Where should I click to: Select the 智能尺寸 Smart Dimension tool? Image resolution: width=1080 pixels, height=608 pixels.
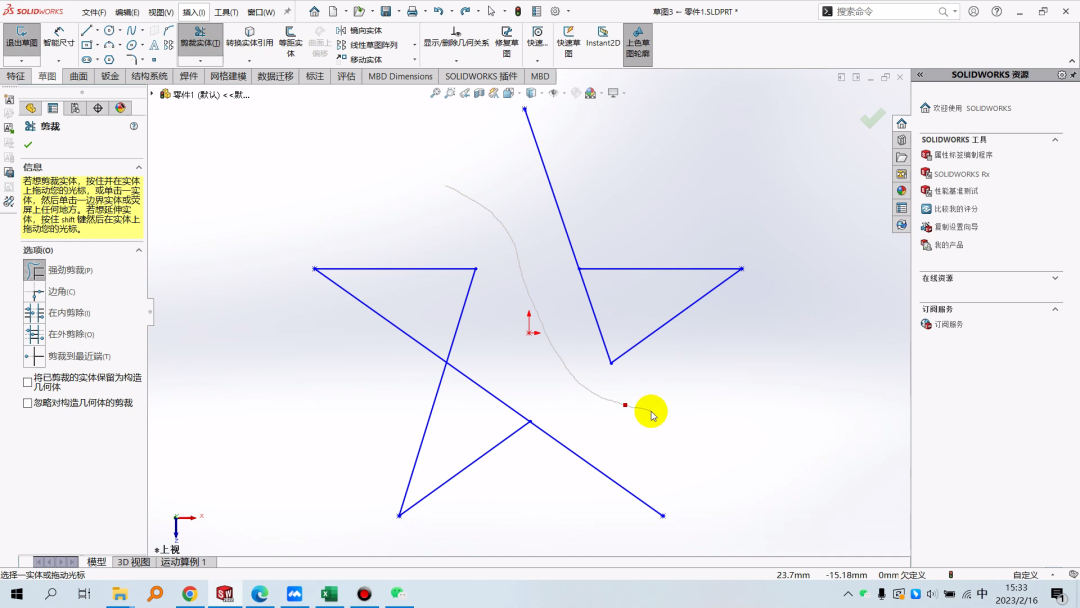click(58, 38)
